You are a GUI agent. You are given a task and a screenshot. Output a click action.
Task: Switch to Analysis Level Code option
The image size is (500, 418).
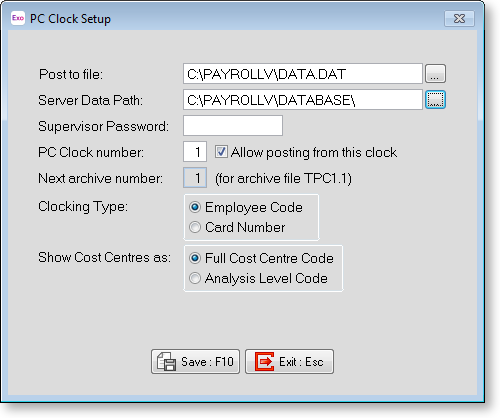tap(195, 278)
